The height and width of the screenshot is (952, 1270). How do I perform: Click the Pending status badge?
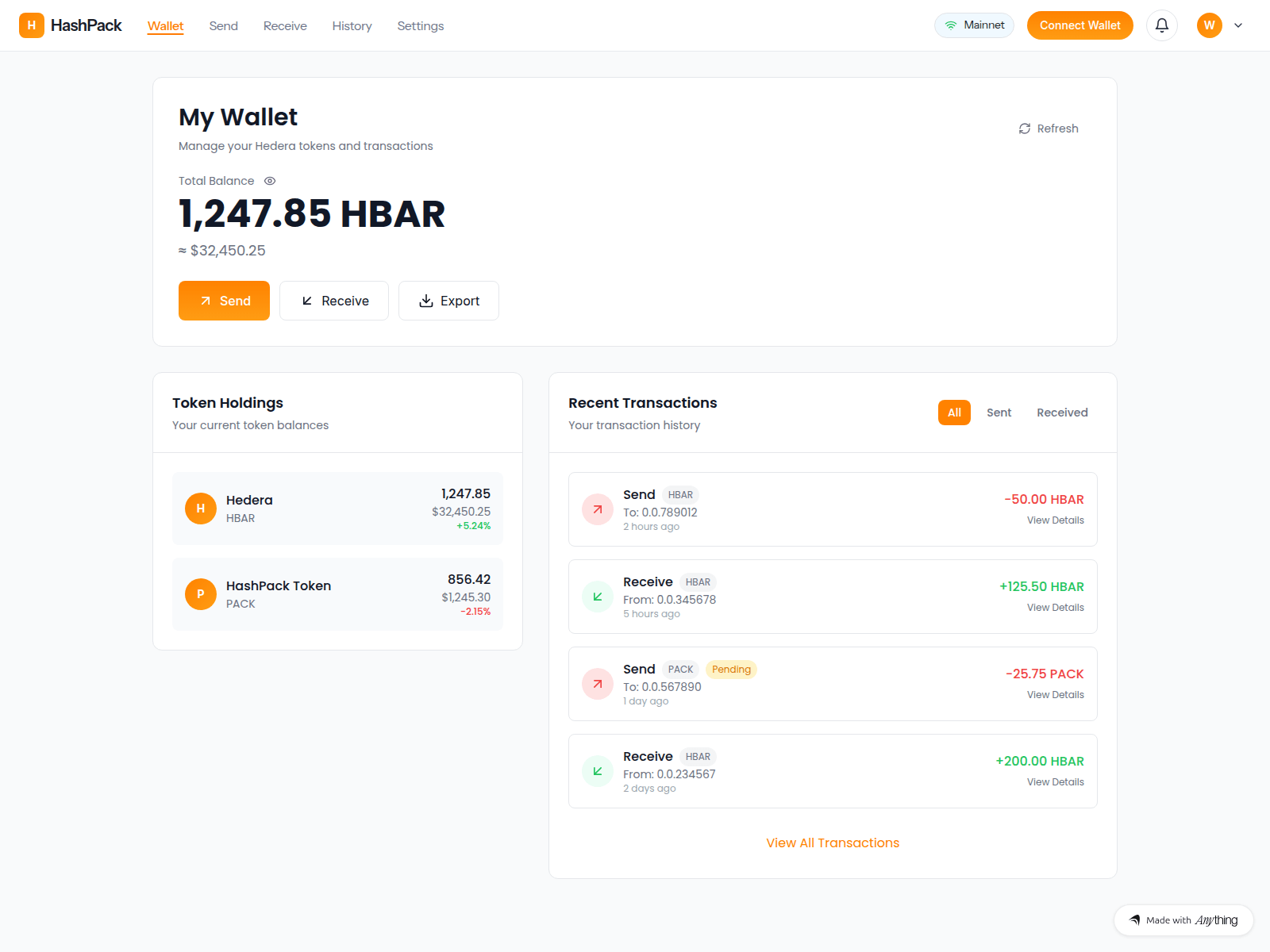(731, 670)
